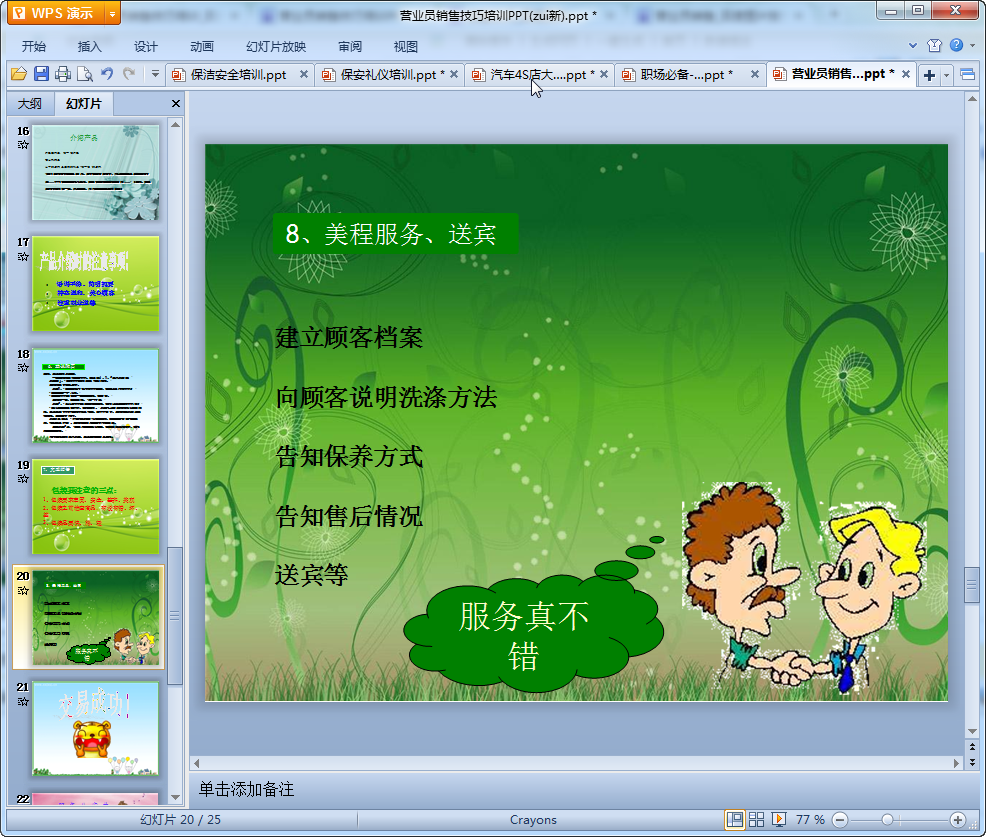Switch to the 幻灯片 pane tab

84,103
